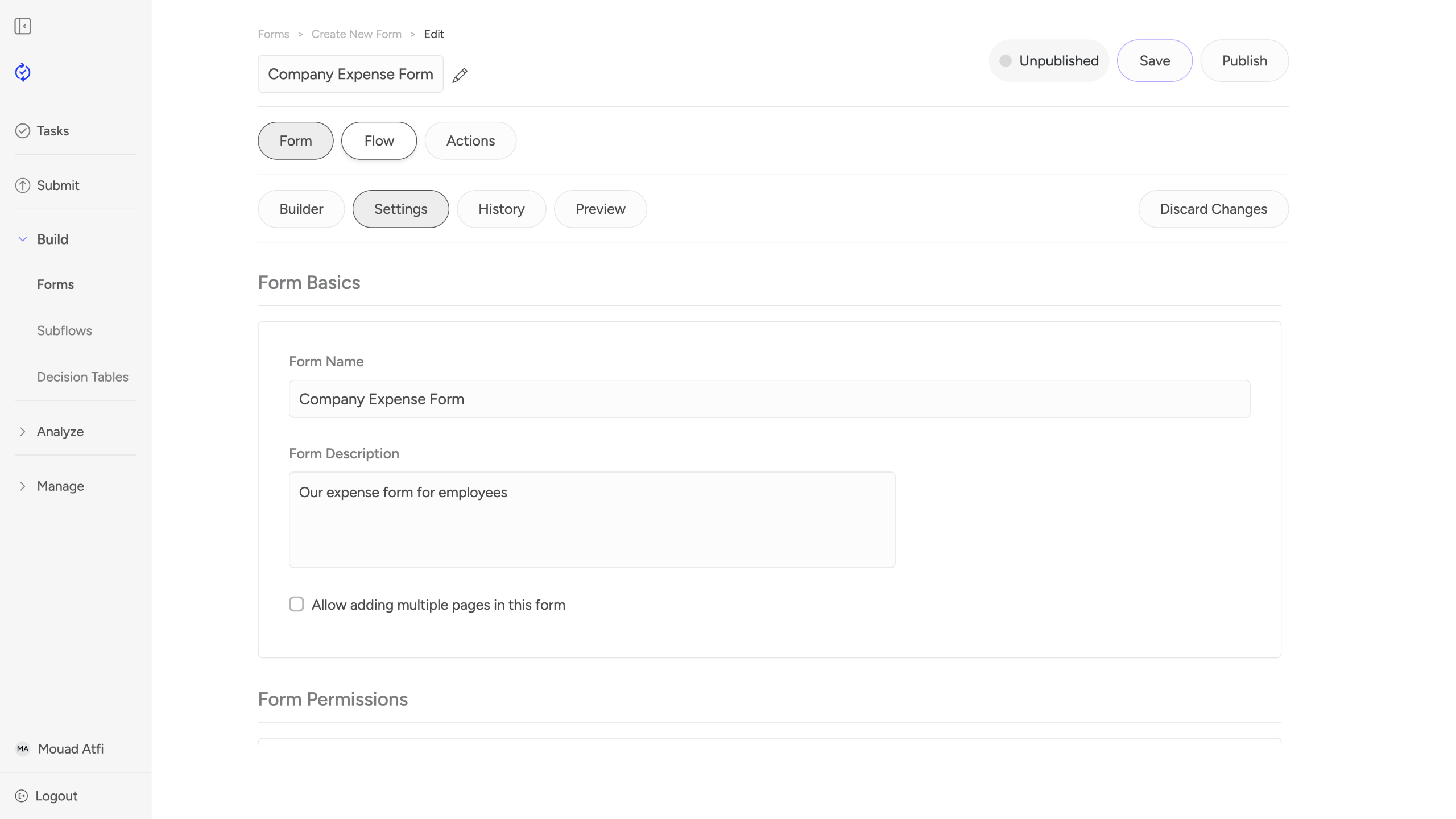
Task: Open the History tab
Action: (501, 209)
